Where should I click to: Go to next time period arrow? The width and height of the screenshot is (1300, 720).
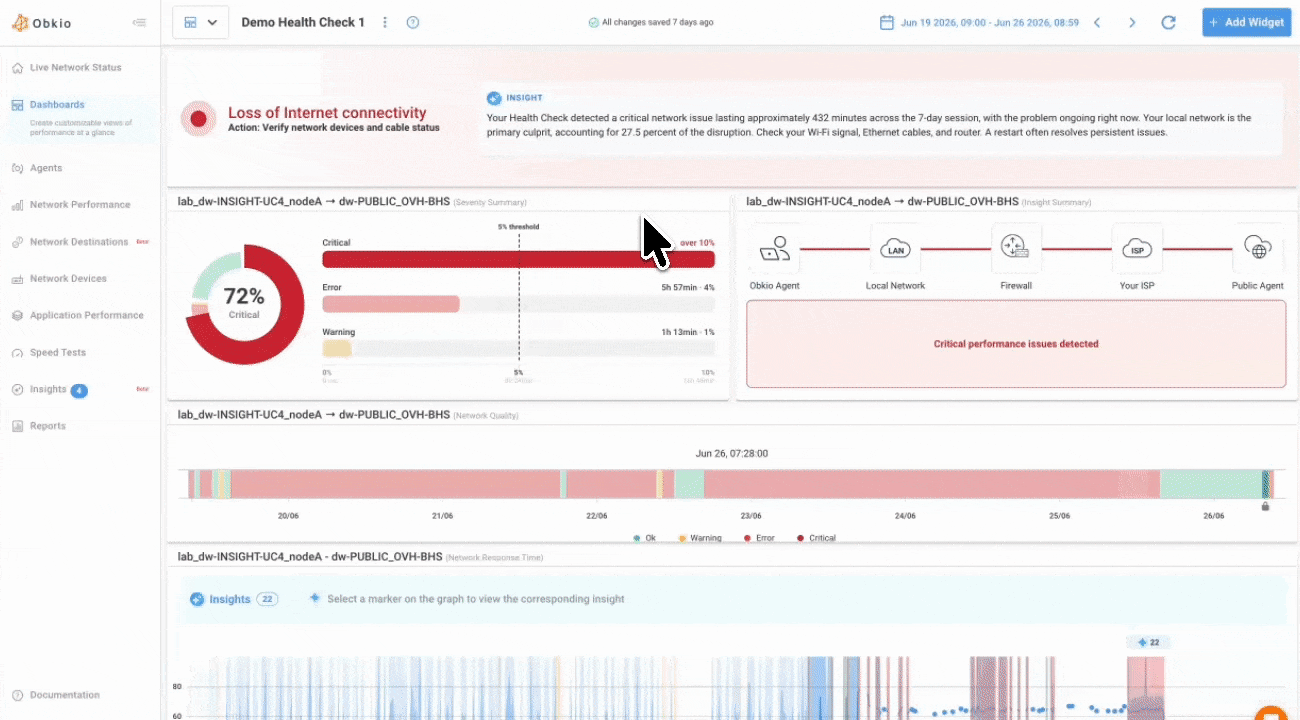point(1132,22)
